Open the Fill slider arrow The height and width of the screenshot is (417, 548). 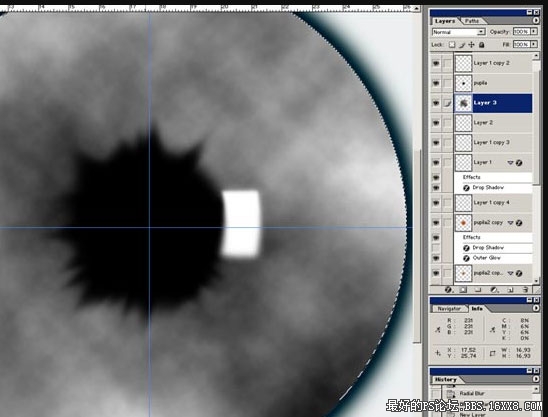(534, 44)
